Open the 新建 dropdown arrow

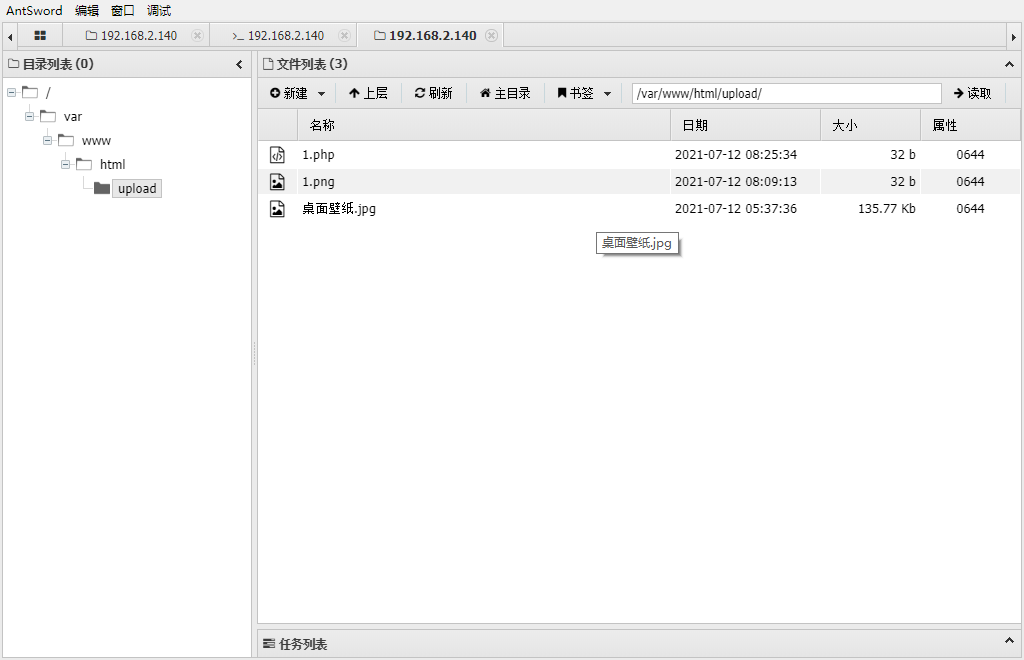[x=321, y=94]
